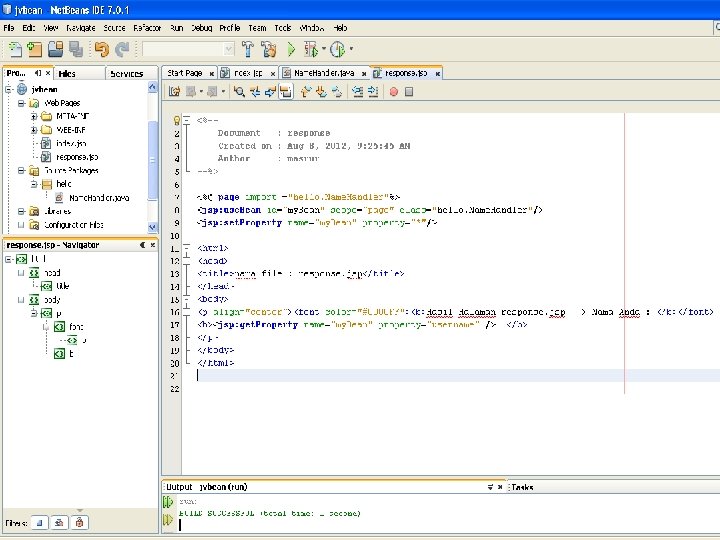Select index.jsp in the project tree
The image size is (720, 540).
tap(70, 143)
